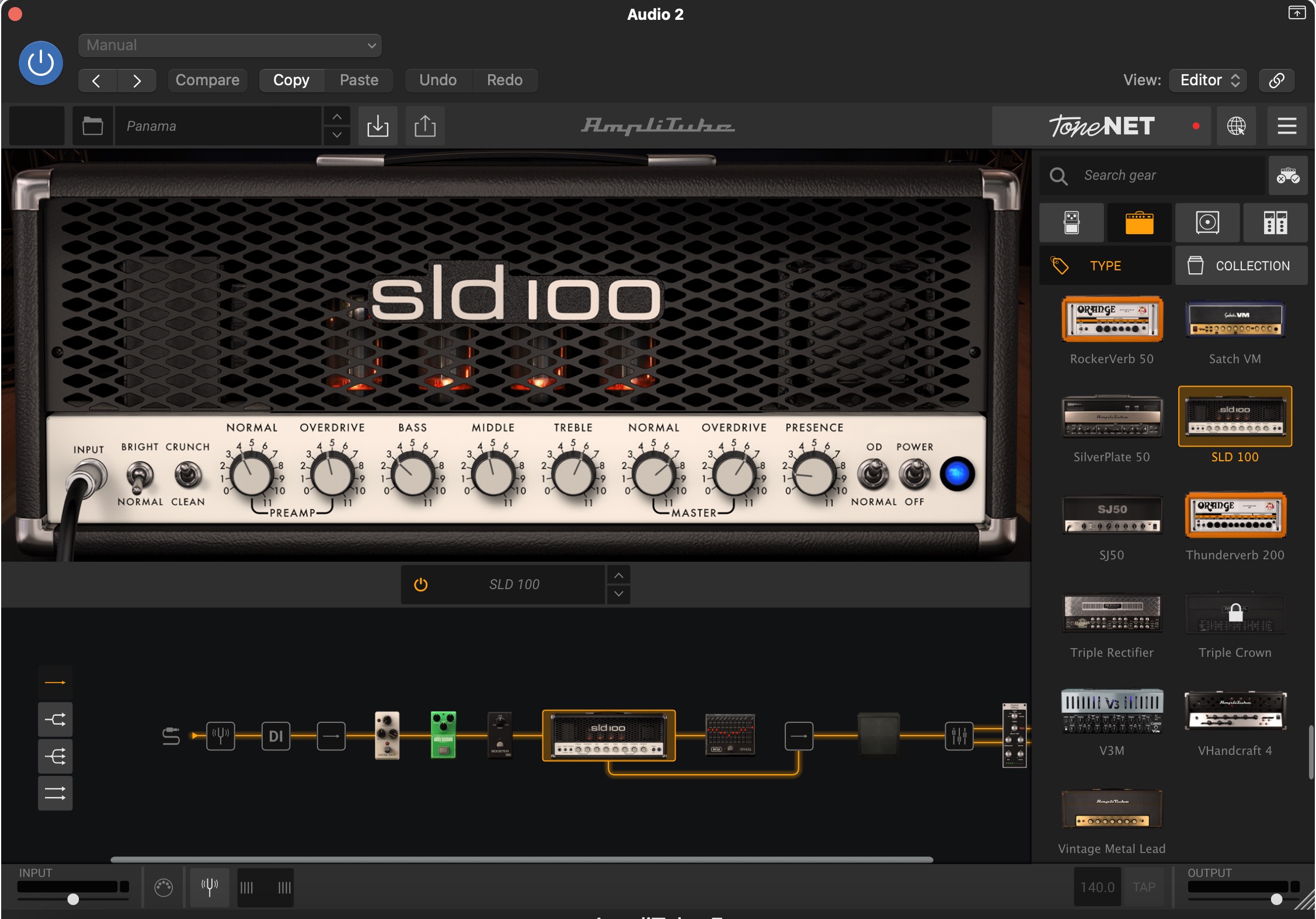Screen dimensions: 1316x919
Task: Select the cabinets gear category
Action: point(1207,222)
